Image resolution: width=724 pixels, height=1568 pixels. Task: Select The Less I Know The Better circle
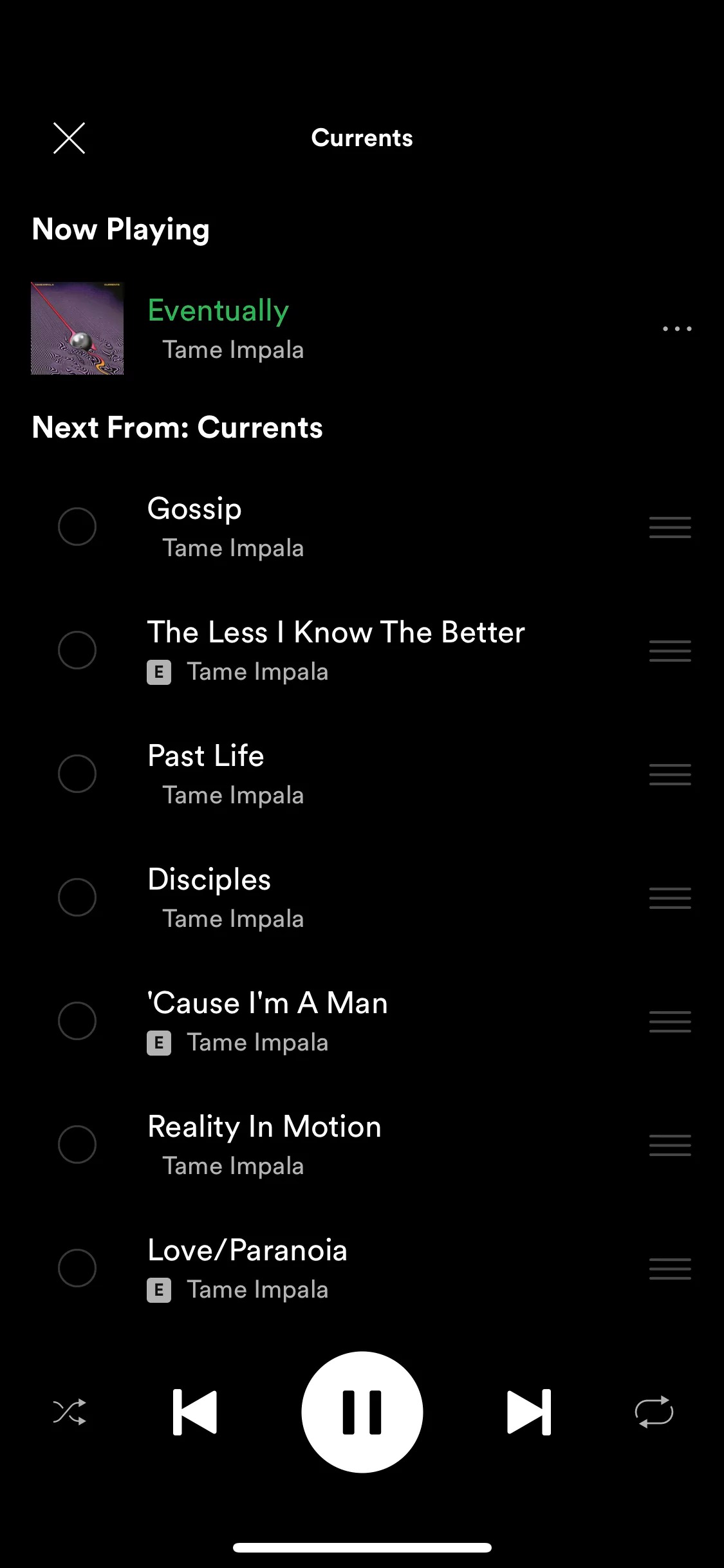[x=77, y=650]
